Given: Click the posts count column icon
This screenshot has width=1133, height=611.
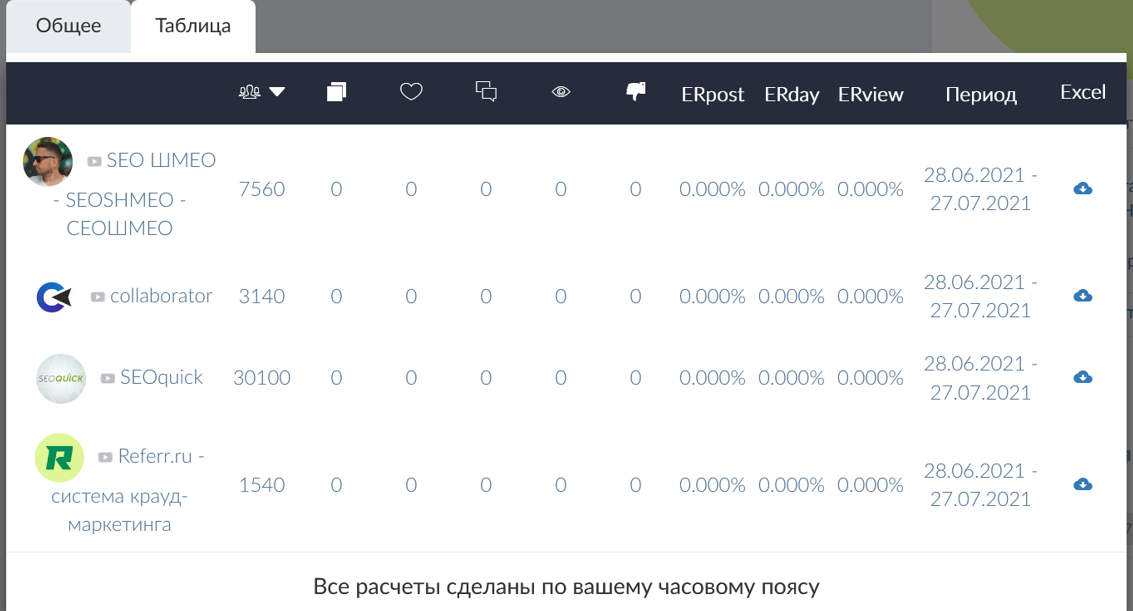Looking at the screenshot, I should click(336, 92).
